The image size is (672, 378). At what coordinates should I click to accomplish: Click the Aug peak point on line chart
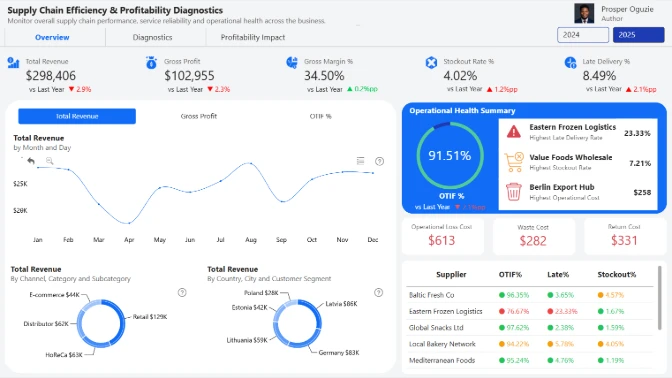click(x=251, y=163)
